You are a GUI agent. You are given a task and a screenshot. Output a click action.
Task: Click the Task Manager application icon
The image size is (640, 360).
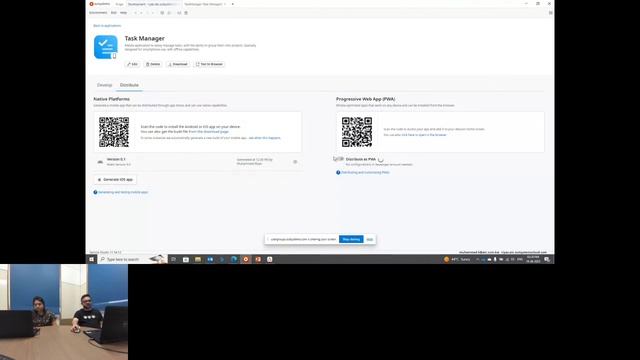coord(105,47)
